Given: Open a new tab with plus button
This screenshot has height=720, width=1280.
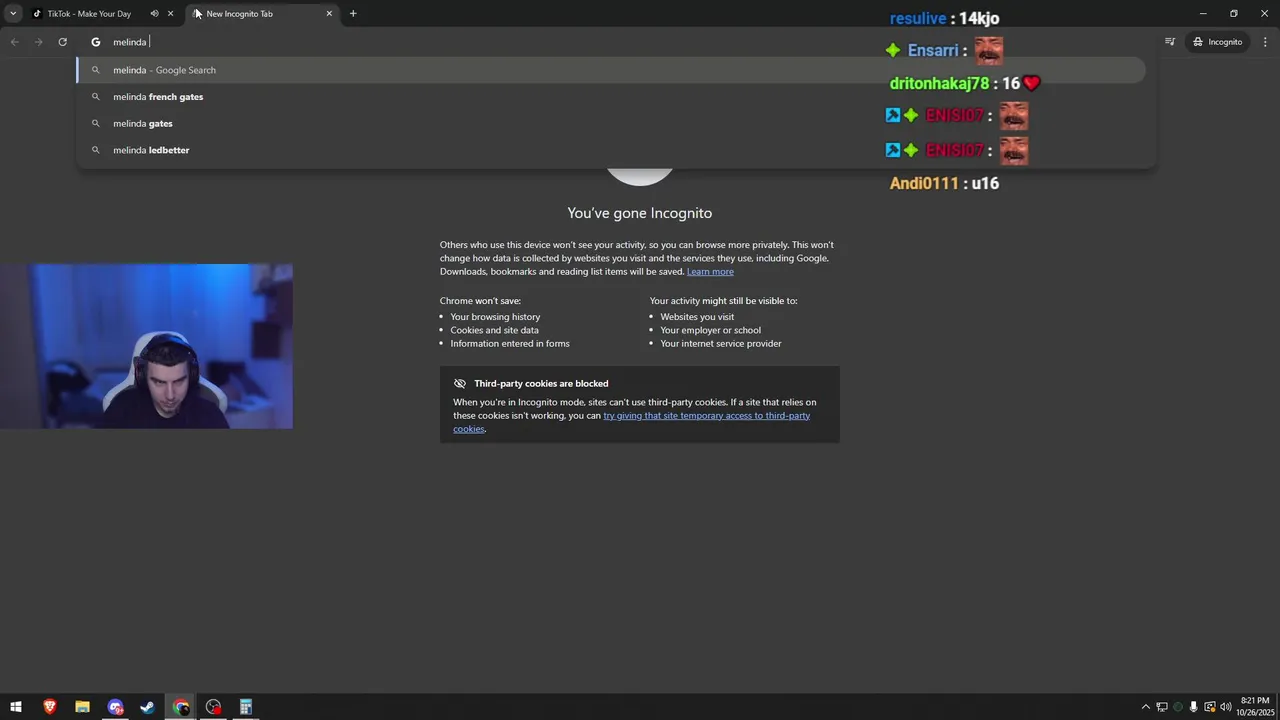Looking at the screenshot, I should (x=353, y=14).
